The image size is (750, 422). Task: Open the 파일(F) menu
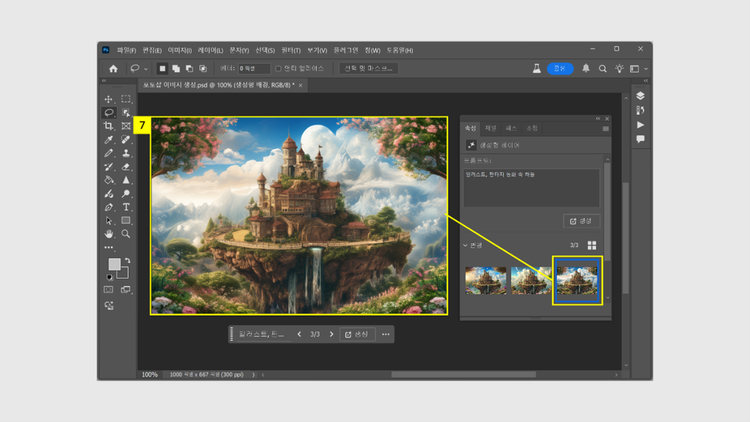[x=126, y=50]
